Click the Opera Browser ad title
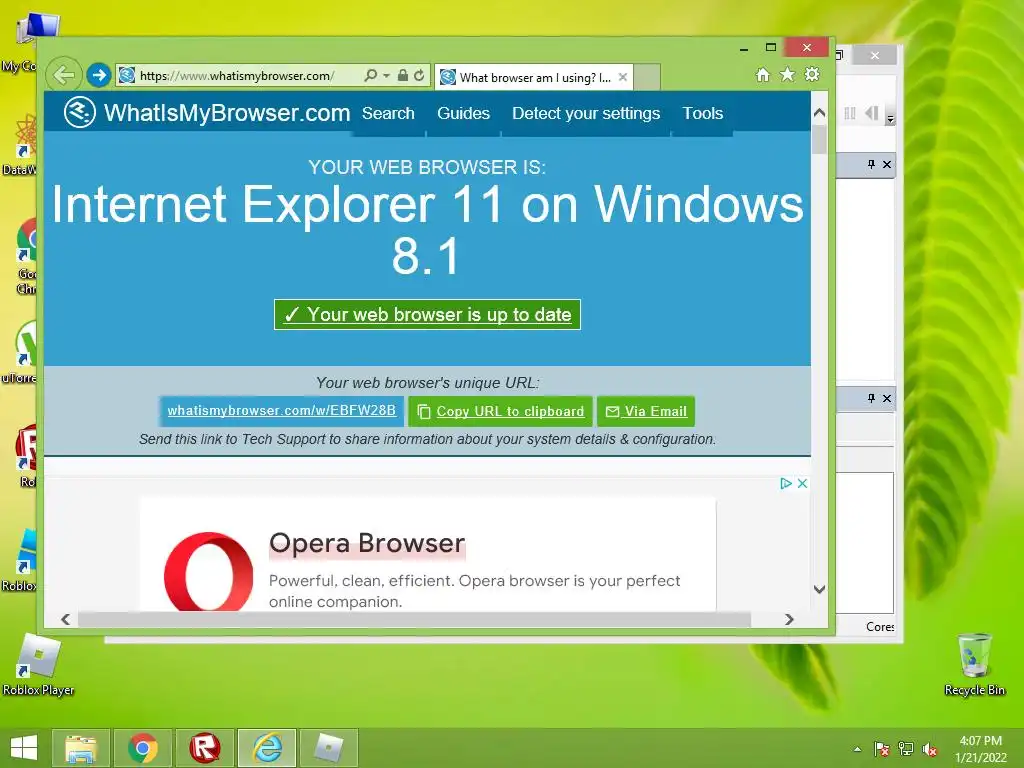 click(367, 543)
